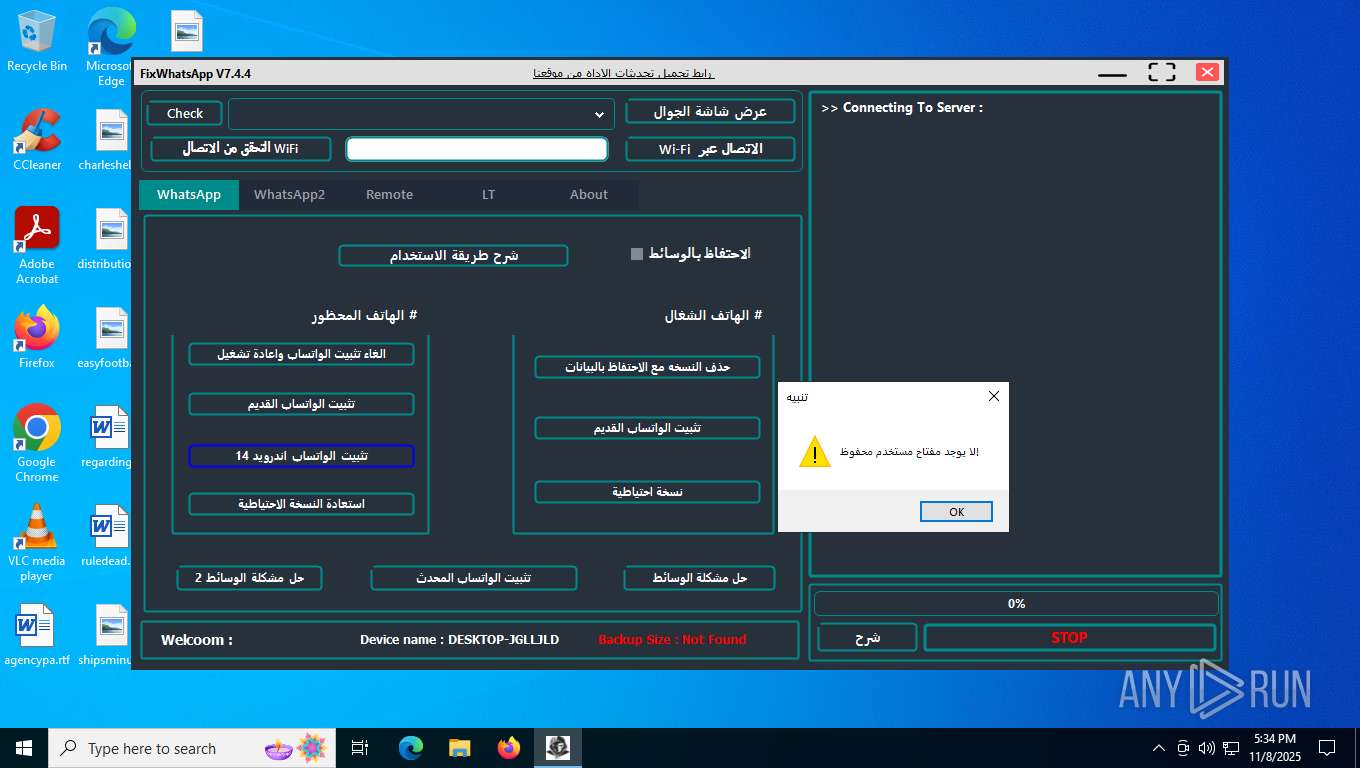Open the easyfootb image file on the desktop

point(108,337)
